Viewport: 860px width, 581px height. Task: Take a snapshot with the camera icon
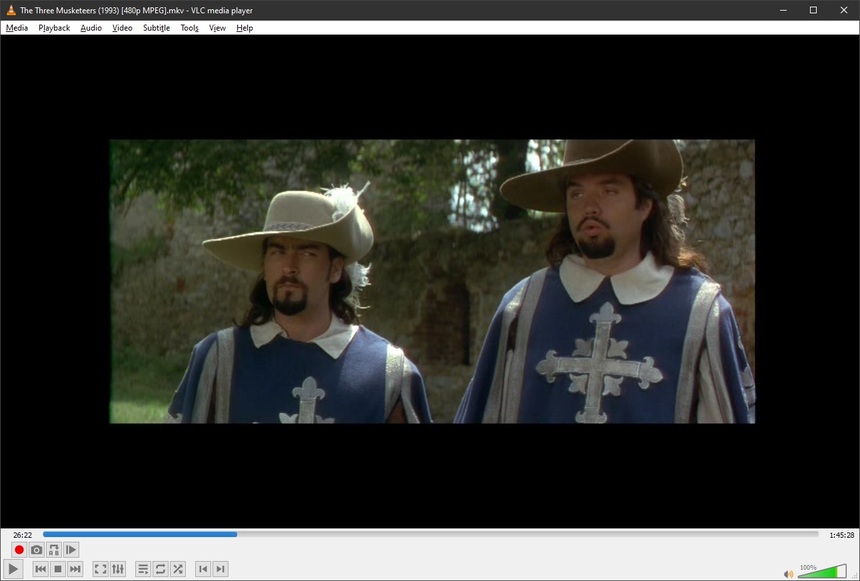(36, 549)
